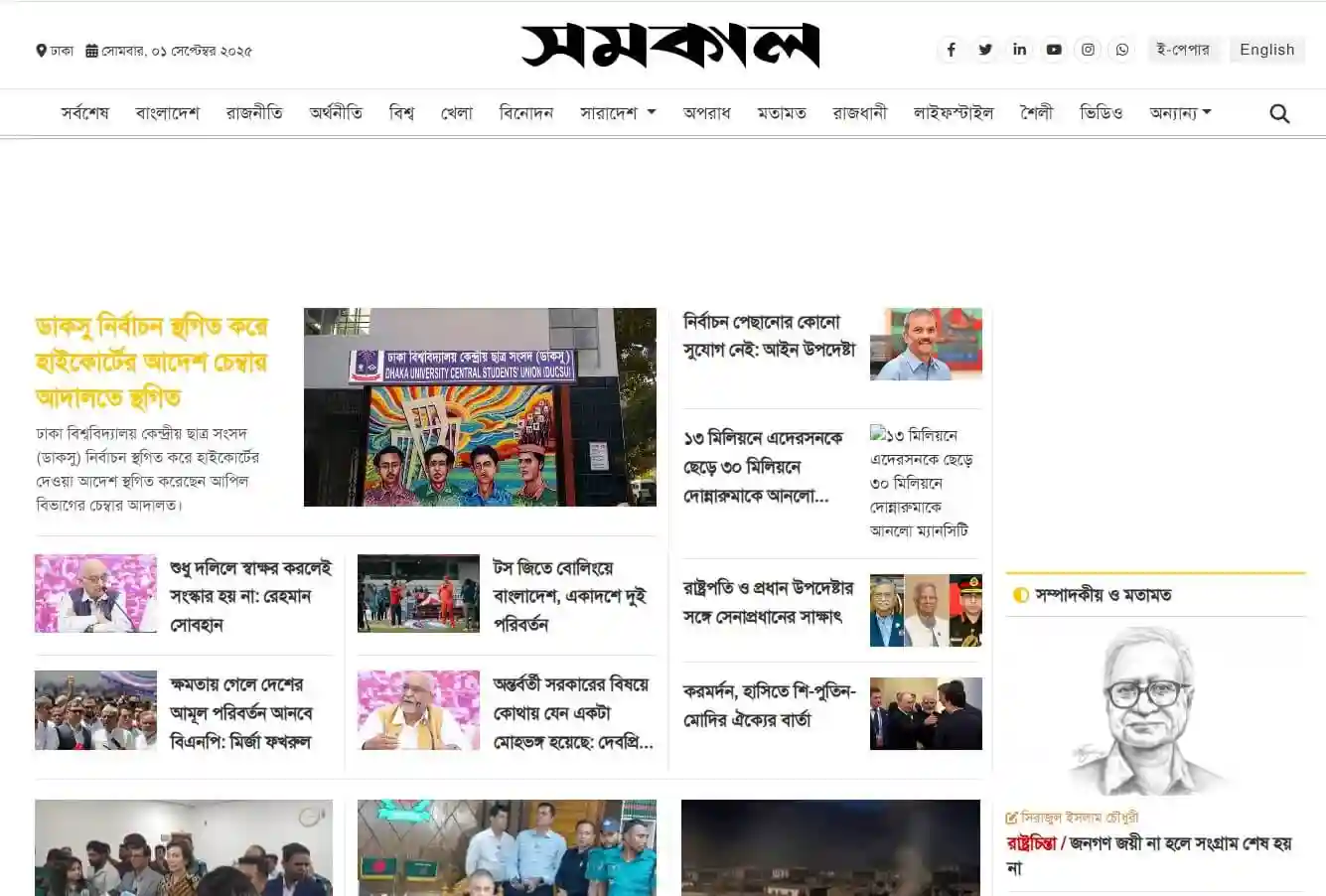The width and height of the screenshot is (1326, 896).
Task: Select the বিনোদন menu item
Action: click(x=526, y=113)
